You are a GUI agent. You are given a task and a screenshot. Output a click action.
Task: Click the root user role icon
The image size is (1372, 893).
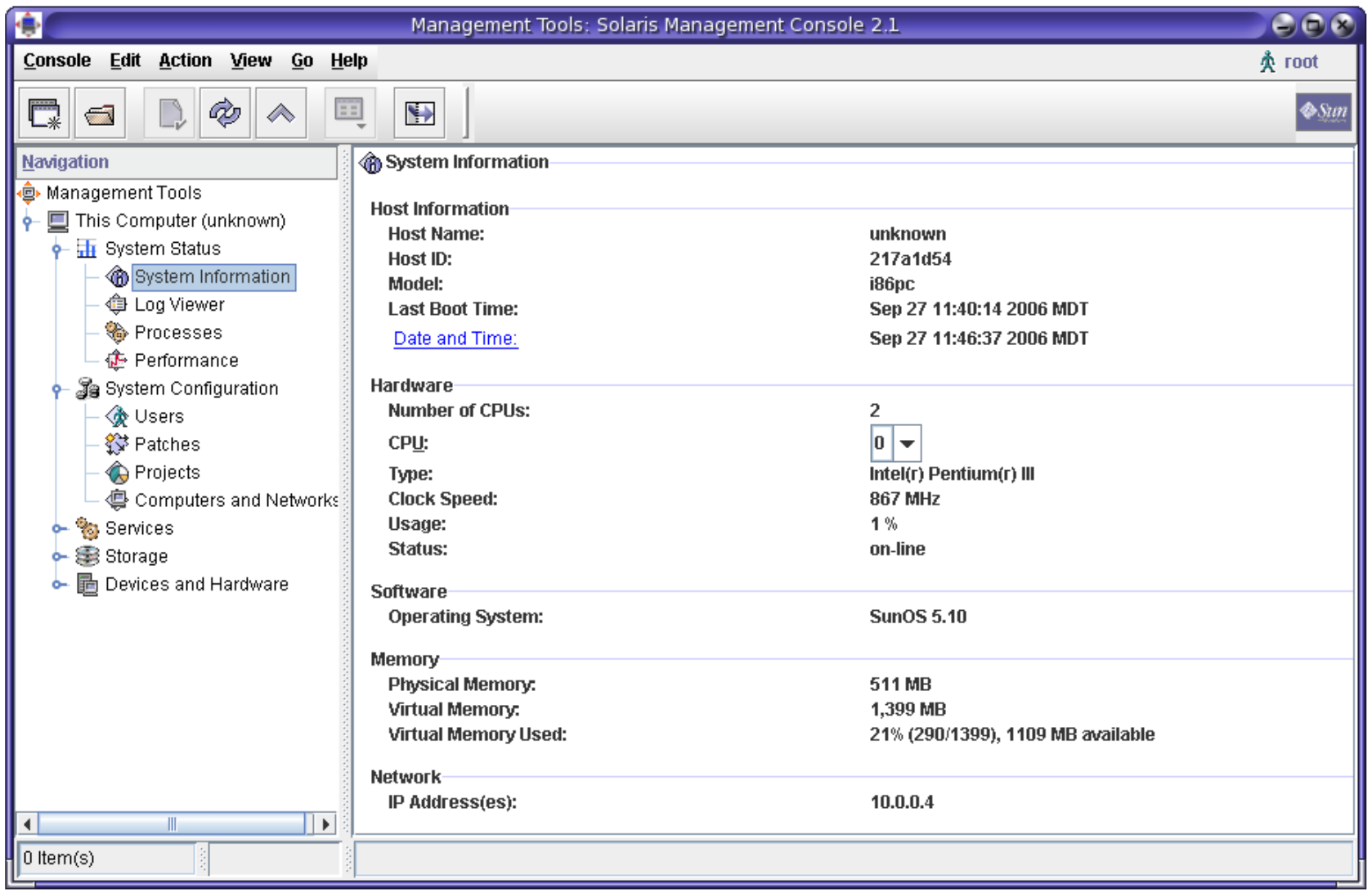(1267, 61)
